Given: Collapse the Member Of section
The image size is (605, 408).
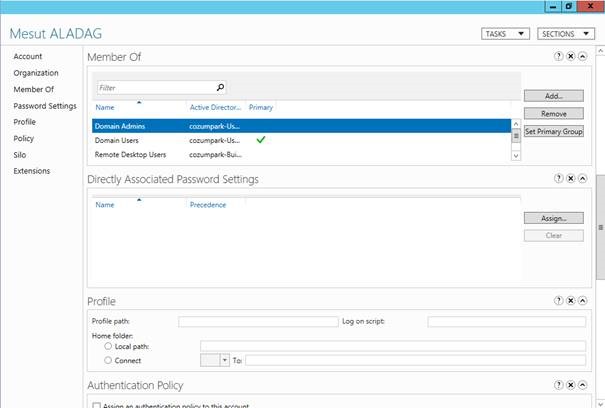Looking at the screenshot, I should (x=583, y=56).
